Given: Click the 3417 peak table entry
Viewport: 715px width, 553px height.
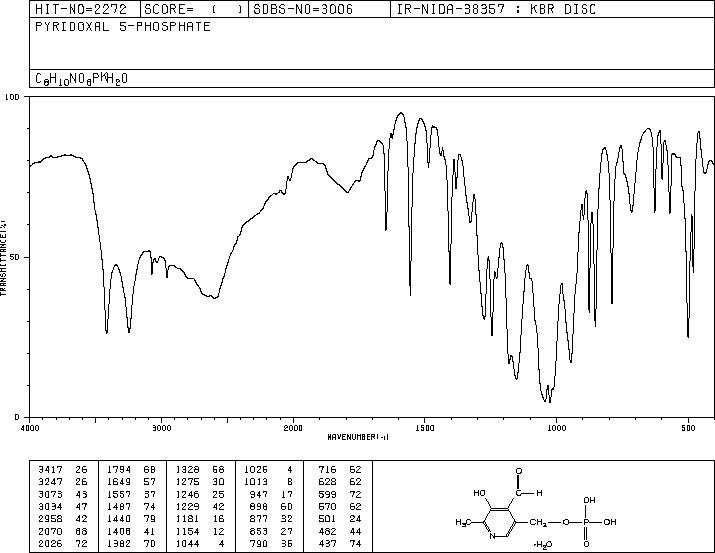Looking at the screenshot, I should [62, 470].
